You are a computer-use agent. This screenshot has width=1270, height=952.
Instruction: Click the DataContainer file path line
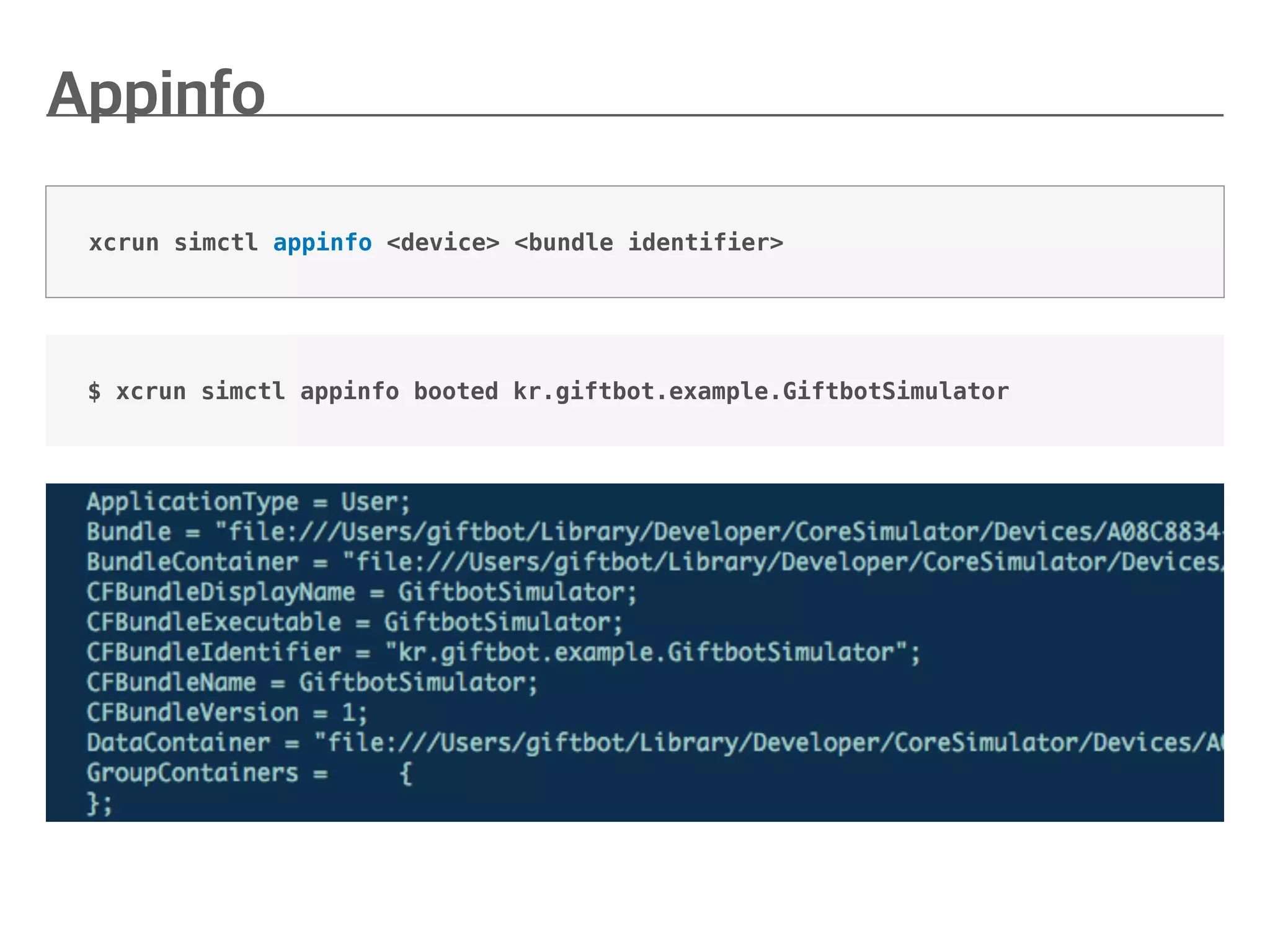point(654,743)
